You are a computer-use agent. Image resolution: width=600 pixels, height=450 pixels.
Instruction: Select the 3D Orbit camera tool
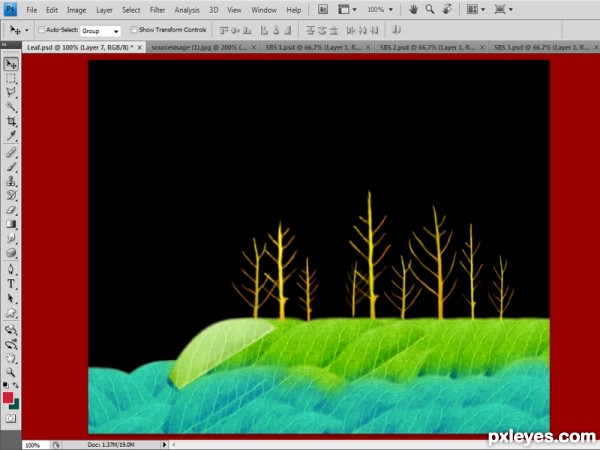[x=11, y=344]
